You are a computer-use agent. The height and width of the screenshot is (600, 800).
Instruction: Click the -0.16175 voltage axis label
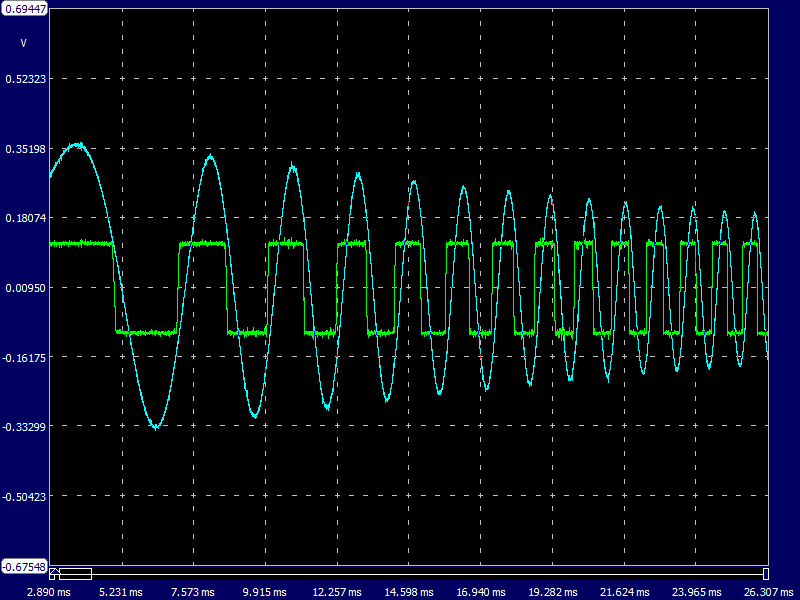point(24,358)
